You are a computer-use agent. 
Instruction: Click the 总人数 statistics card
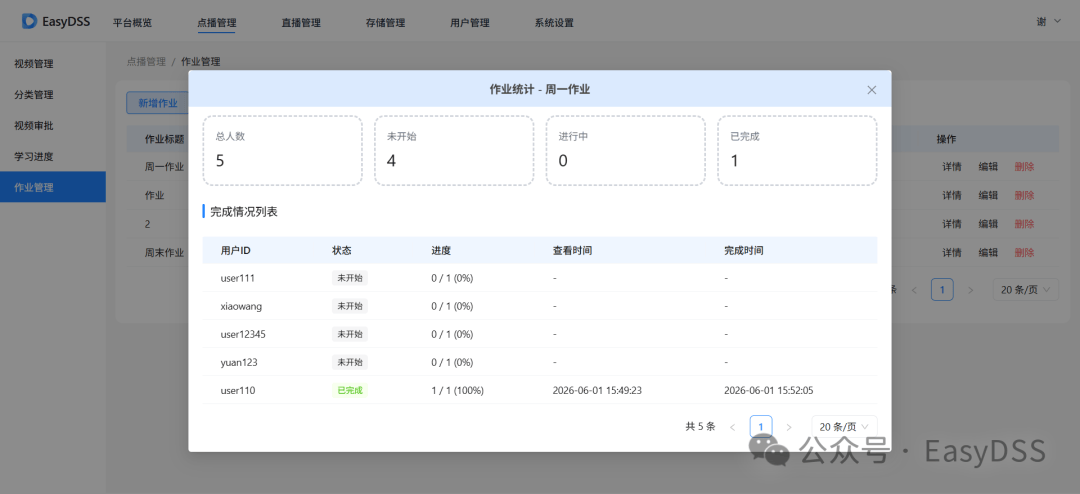(x=282, y=150)
